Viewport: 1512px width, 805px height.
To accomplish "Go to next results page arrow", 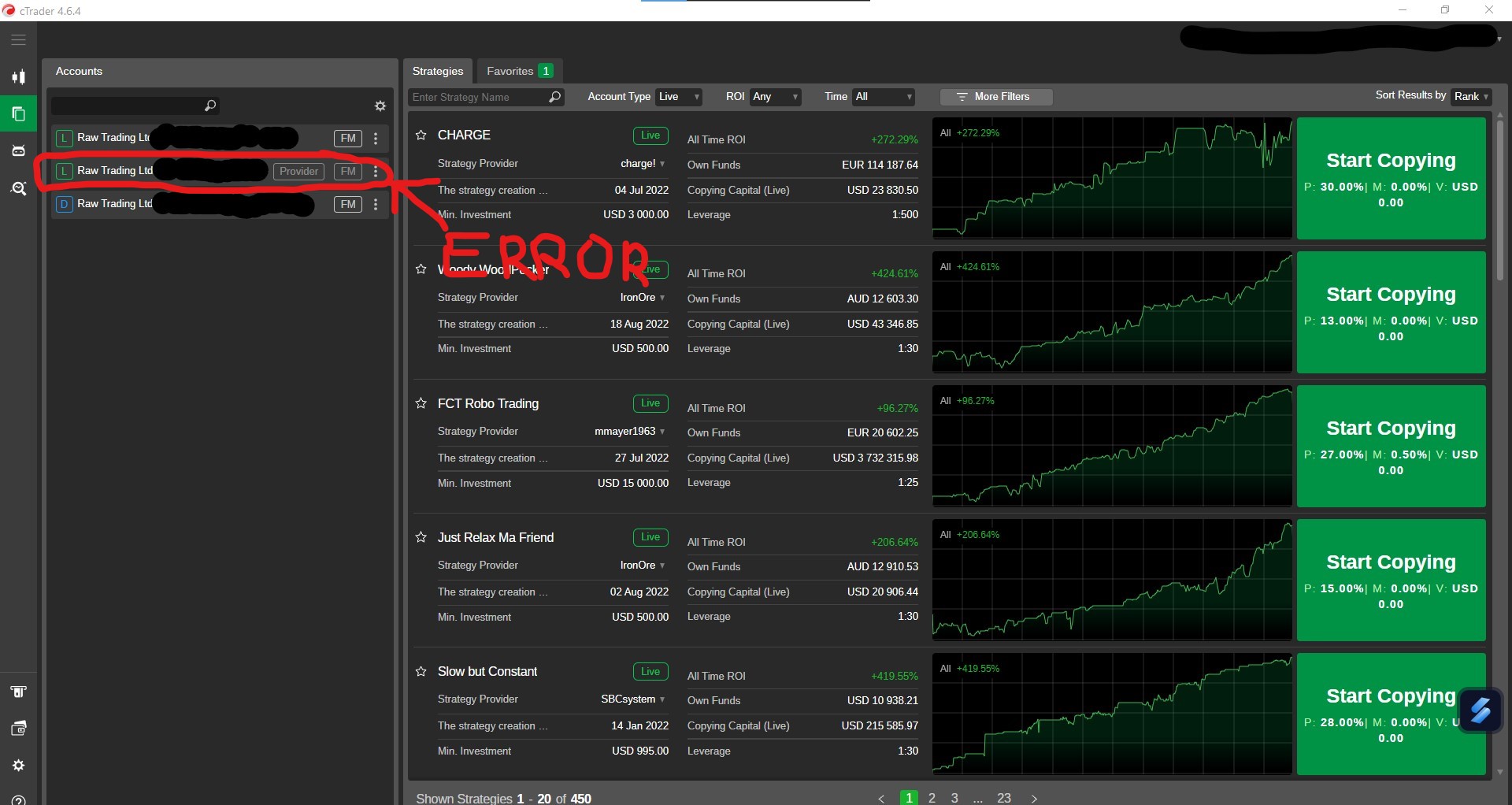I will (x=1034, y=798).
